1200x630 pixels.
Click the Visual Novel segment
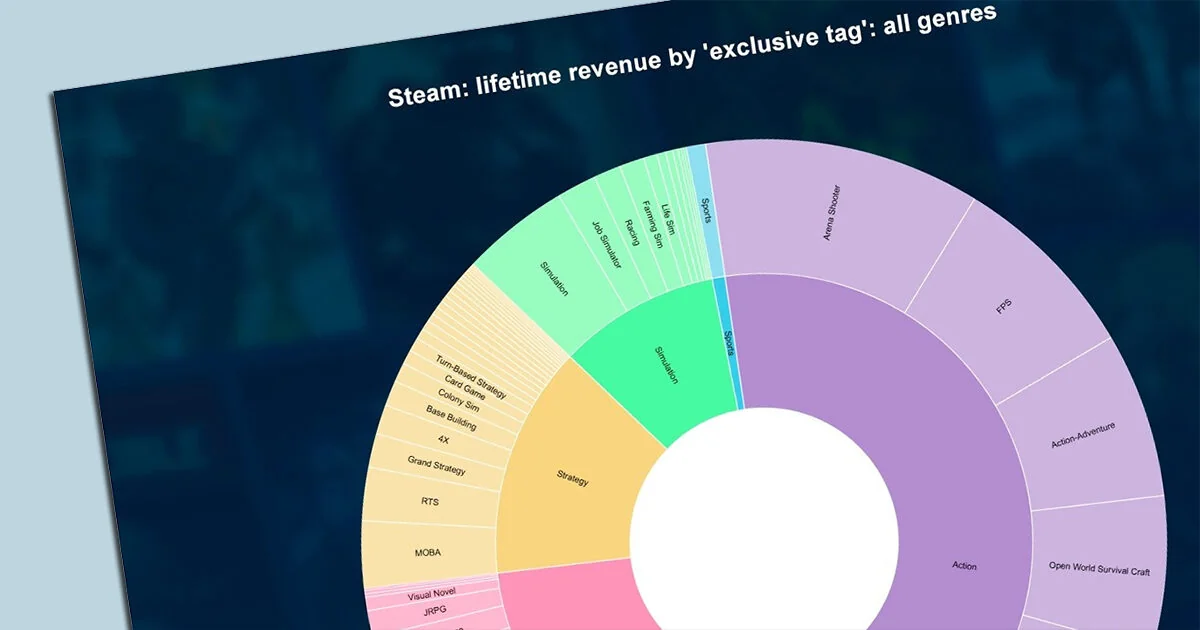pos(431,595)
